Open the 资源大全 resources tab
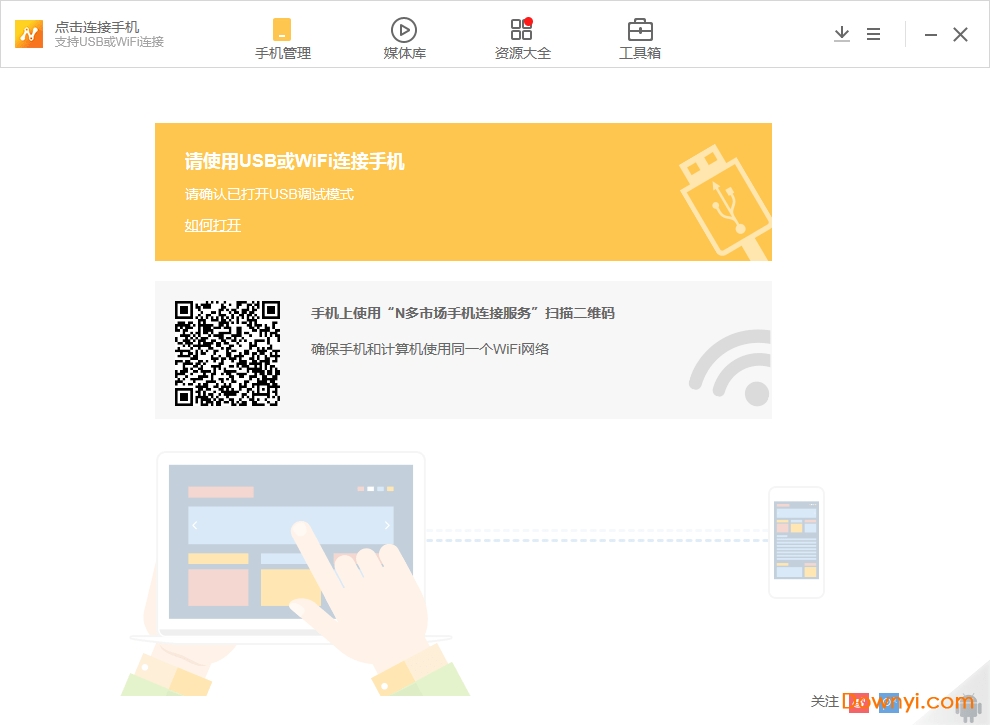 point(522,39)
